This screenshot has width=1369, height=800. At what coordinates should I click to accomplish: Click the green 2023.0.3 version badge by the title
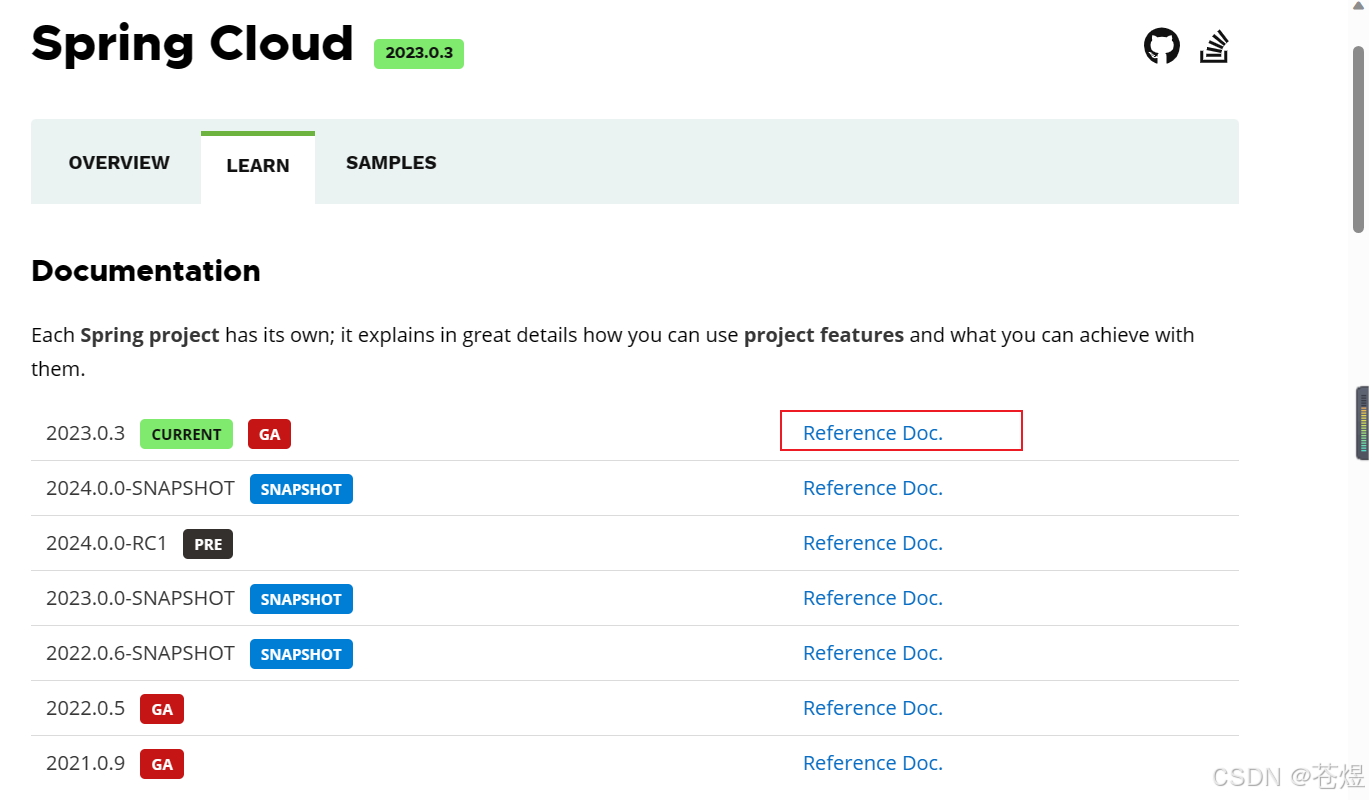pos(419,54)
